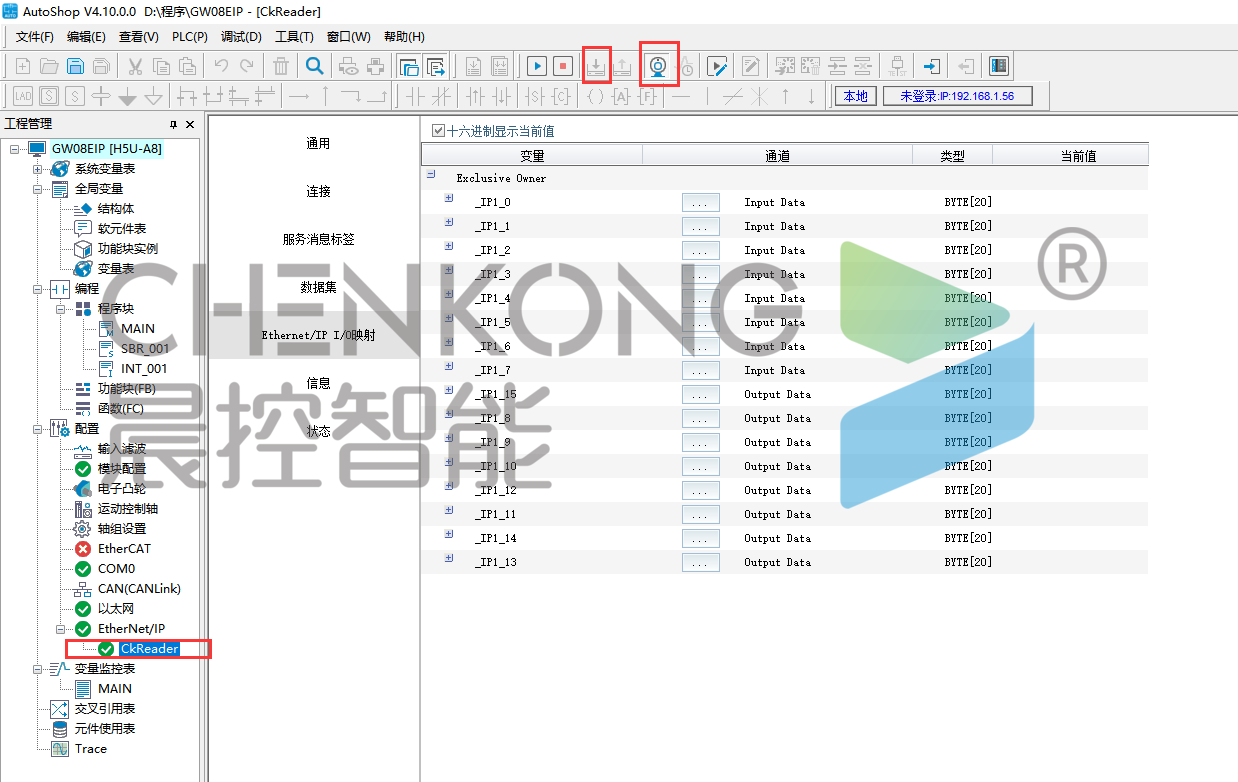Screen dimensions: 1238x782
Task: Save the project using the floppy icon
Action: tap(75, 67)
